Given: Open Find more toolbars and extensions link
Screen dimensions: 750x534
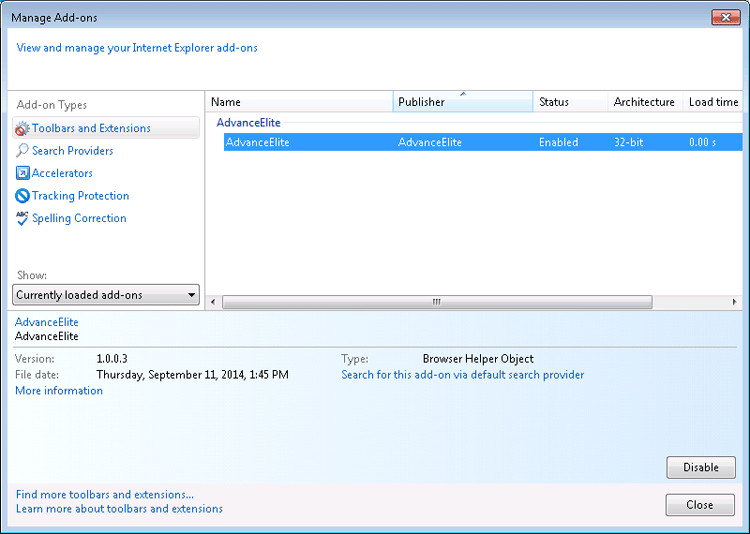Looking at the screenshot, I should point(105,494).
